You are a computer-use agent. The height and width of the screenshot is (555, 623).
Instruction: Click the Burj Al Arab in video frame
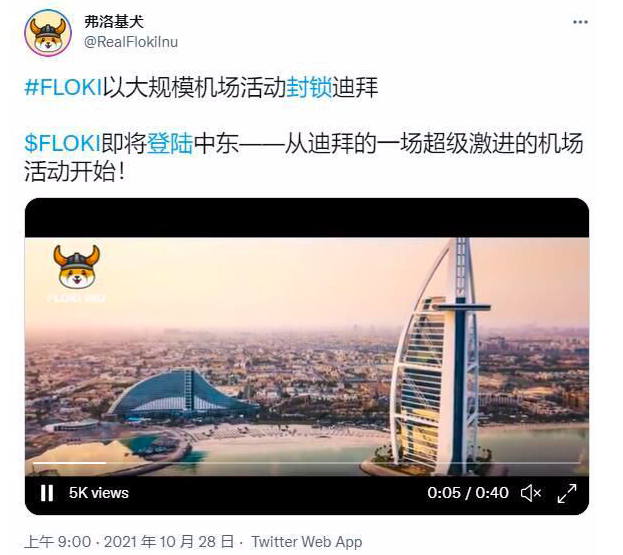pos(441,356)
